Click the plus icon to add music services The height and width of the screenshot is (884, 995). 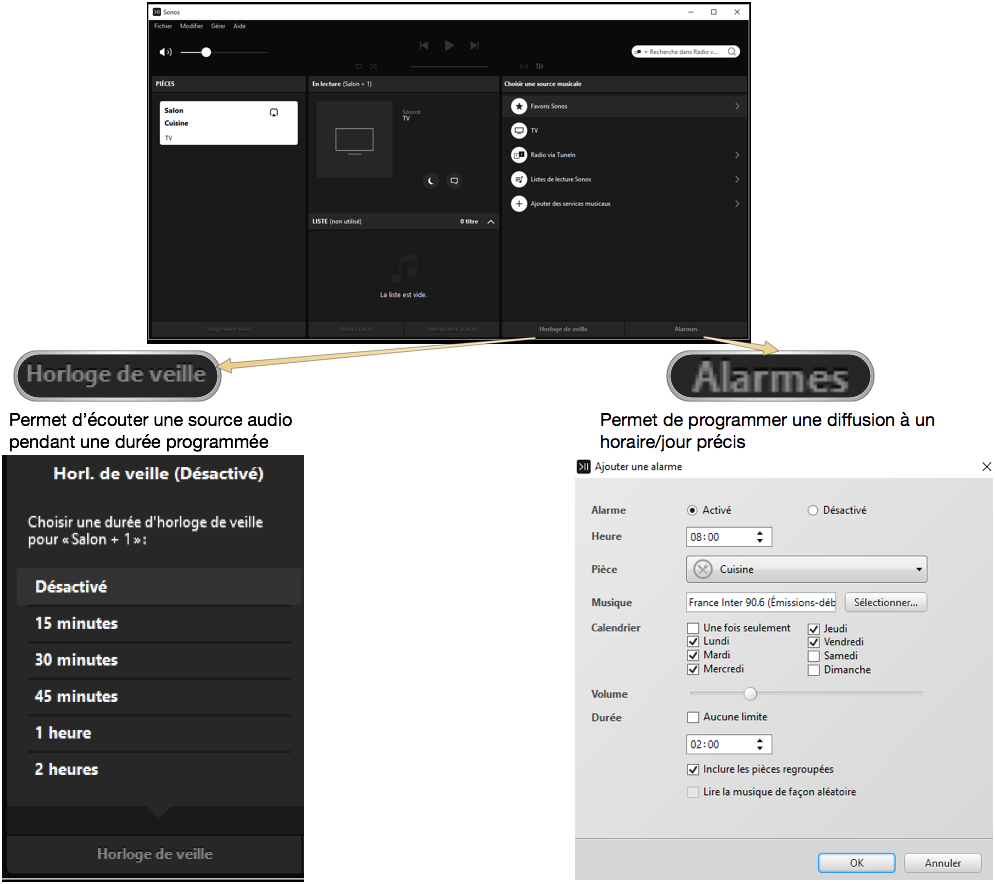tap(519, 204)
